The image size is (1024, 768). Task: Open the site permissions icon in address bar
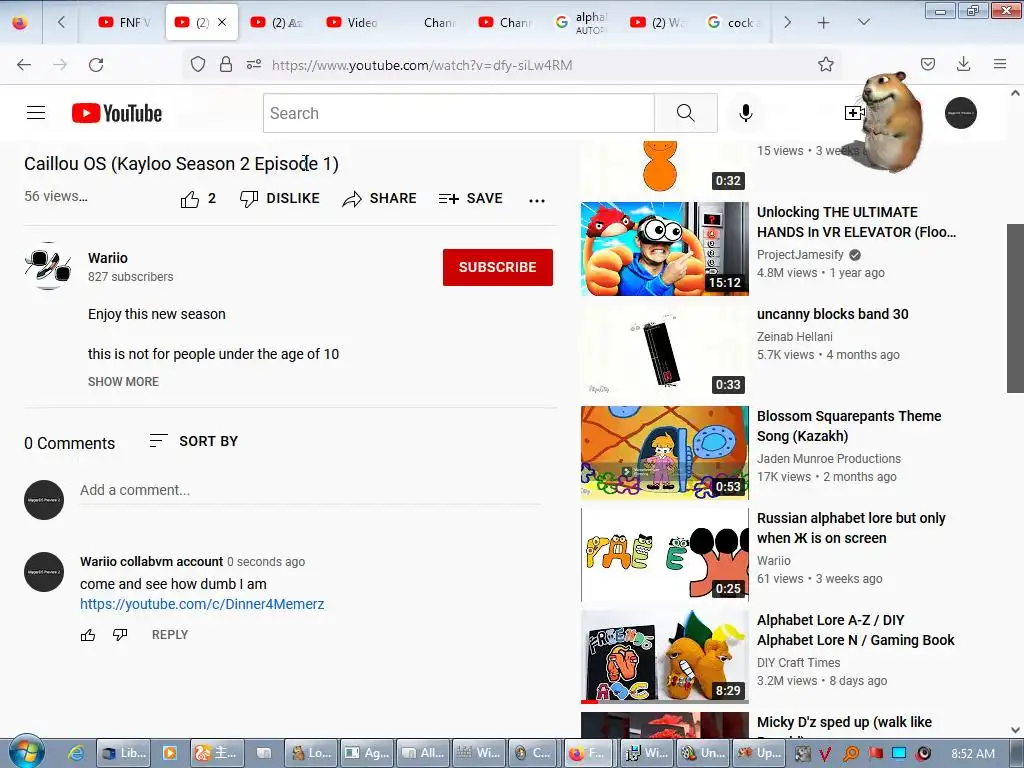point(254,64)
